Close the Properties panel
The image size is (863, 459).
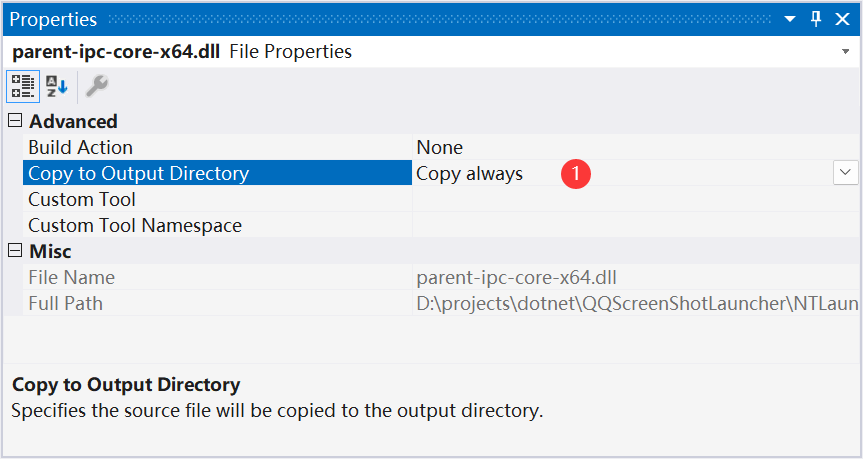pos(843,19)
